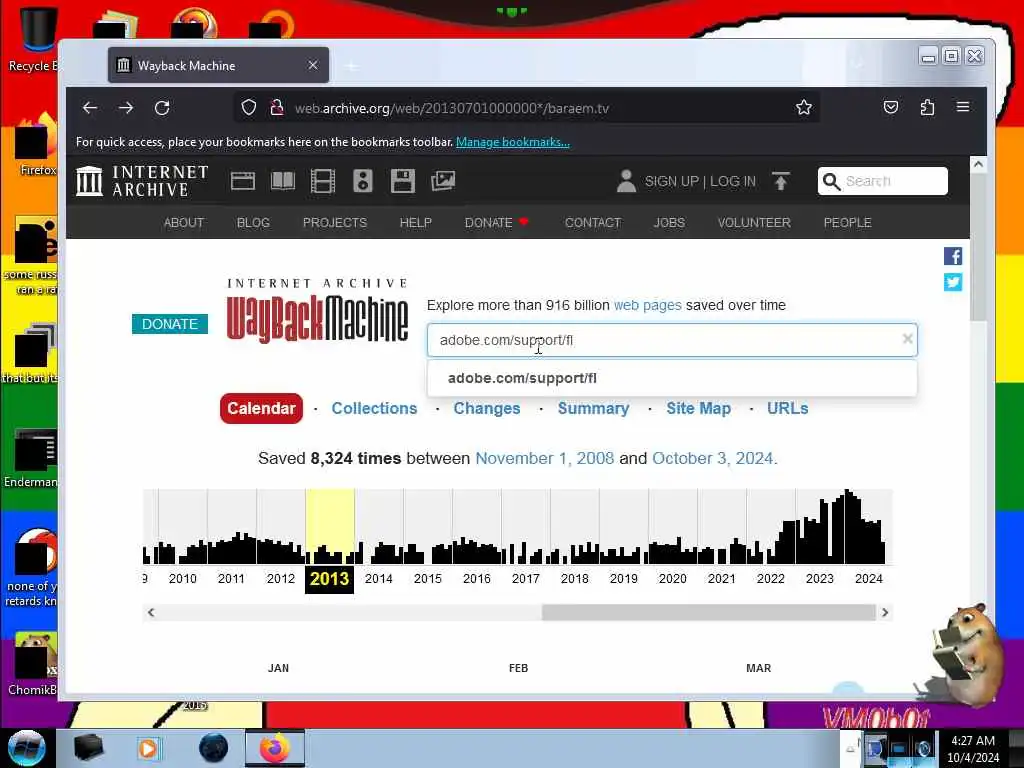Image resolution: width=1024 pixels, height=768 pixels.
Task: Share on Facebook using the sidebar icon
Action: point(953,256)
